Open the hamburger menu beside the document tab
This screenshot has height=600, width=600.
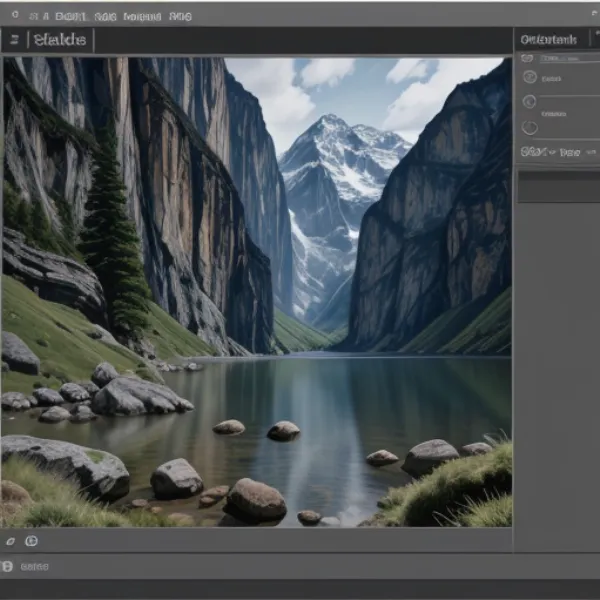click(15, 39)
